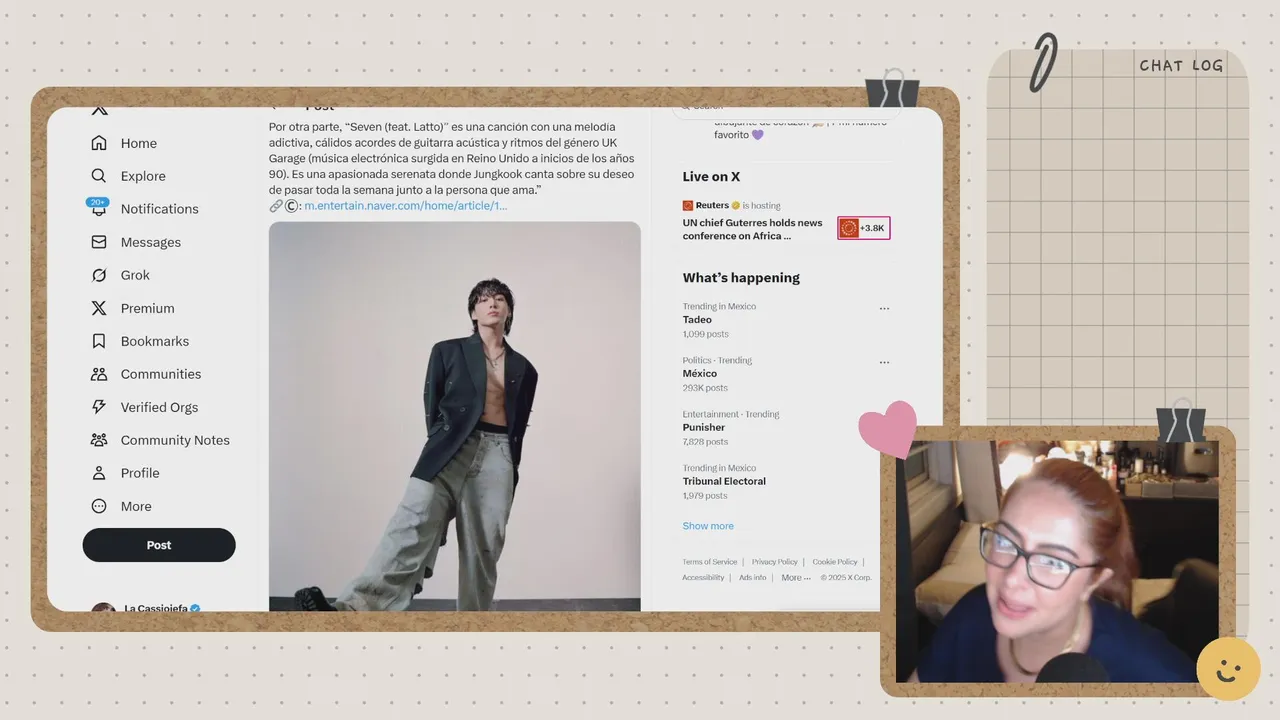Click the Communities people icon

click(x=99, y=374)
